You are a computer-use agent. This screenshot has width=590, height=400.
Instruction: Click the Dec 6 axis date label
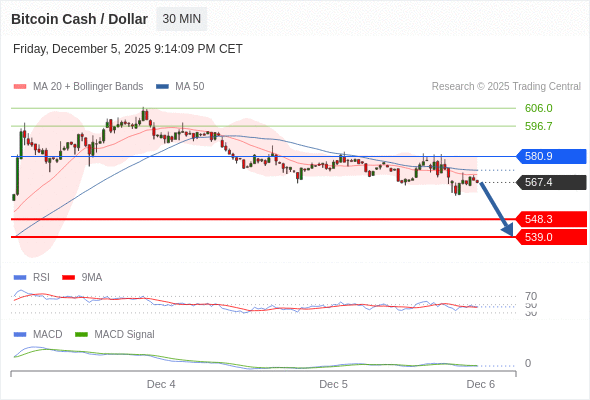coord(481,384)
